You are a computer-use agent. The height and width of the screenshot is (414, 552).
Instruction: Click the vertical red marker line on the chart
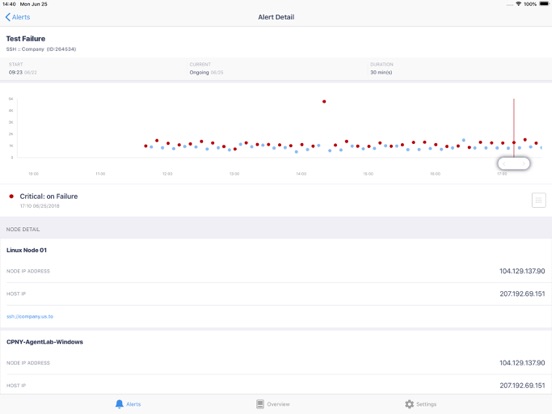[514, 127]
